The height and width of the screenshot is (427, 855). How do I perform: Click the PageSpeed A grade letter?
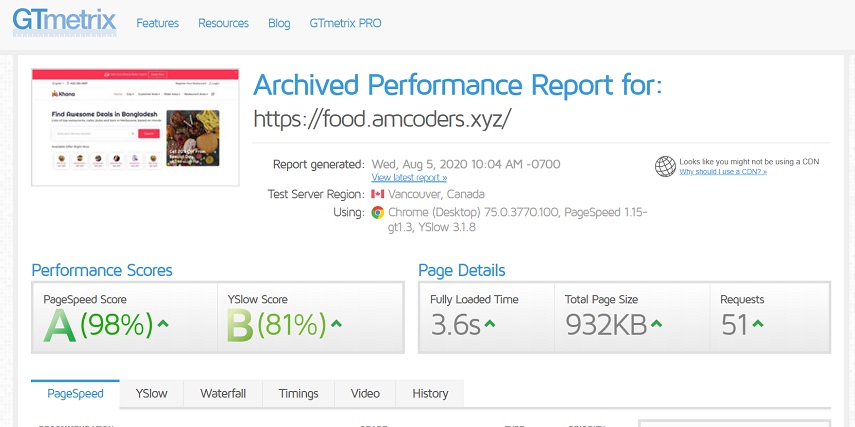60,326
